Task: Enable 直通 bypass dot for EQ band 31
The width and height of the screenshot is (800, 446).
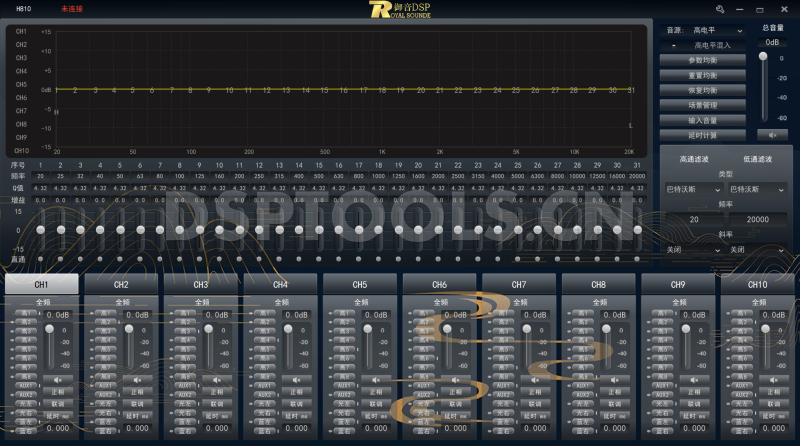Action: [x=637, y=259]
